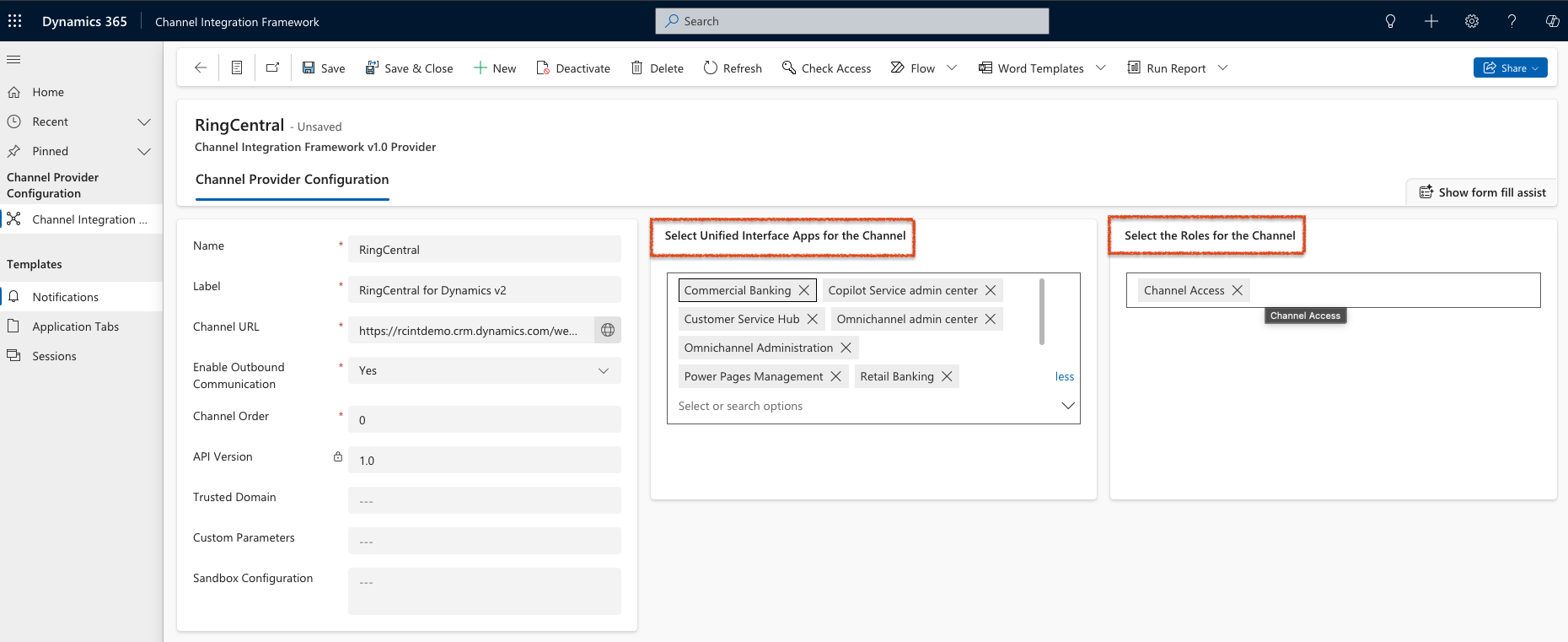Open Enable Outbound Communication dropdown
Image resolution: width=1568 pixels, height=642 pixels.
(485, 370)
